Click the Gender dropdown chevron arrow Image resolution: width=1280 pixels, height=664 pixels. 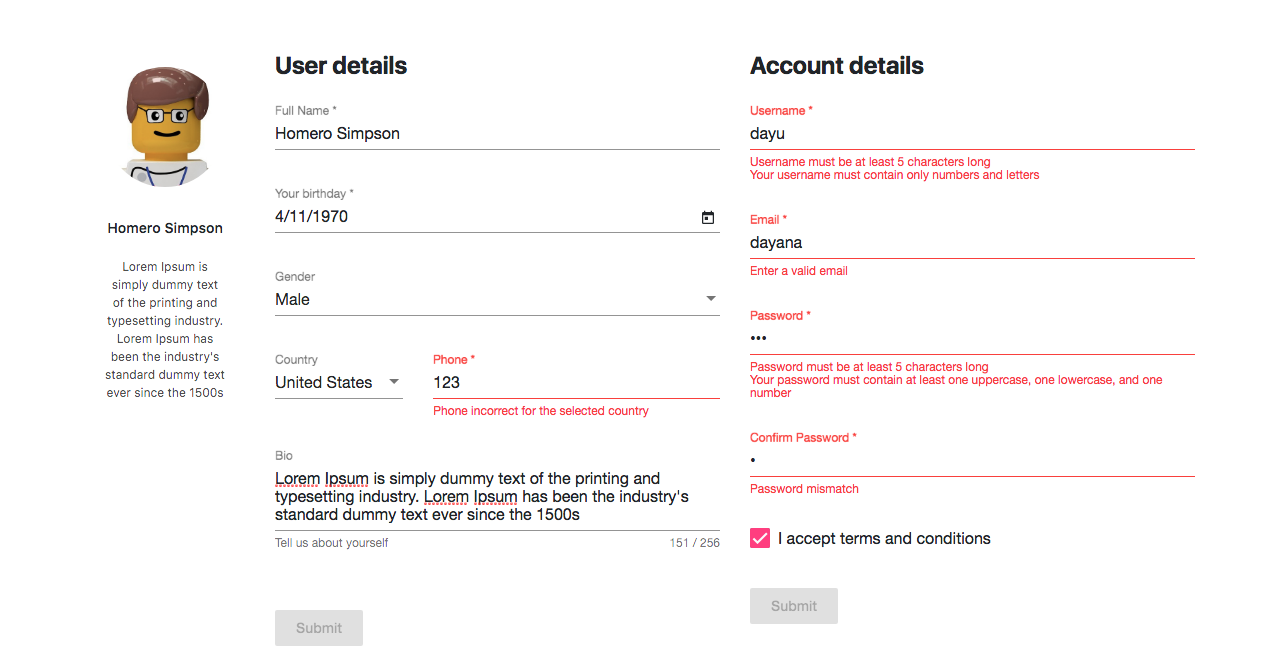point(711,298)
